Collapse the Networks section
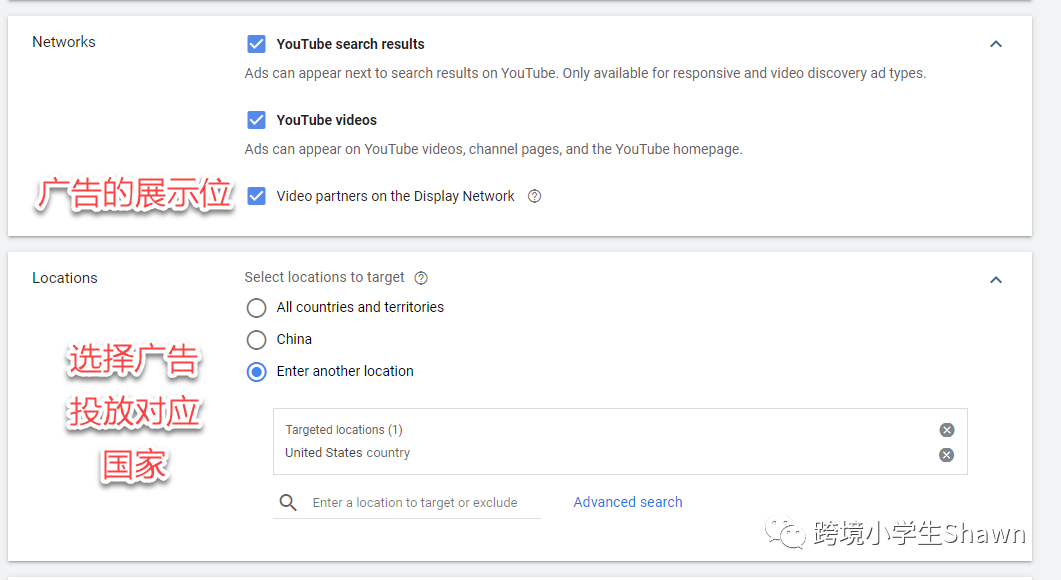The height and width of the screenshot is (580, 1061). pyautogui.click(x=995, y=44)
